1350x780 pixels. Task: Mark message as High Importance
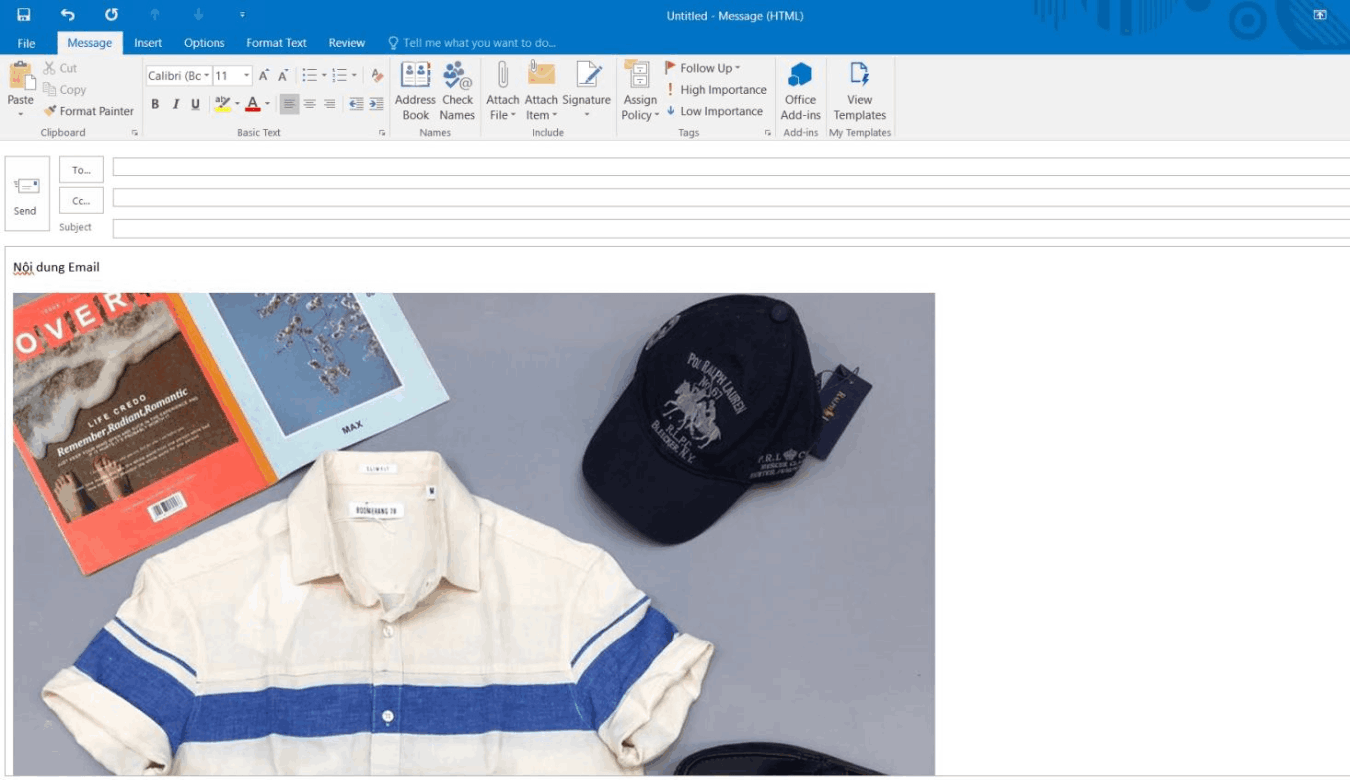click(x=716, y=90)
